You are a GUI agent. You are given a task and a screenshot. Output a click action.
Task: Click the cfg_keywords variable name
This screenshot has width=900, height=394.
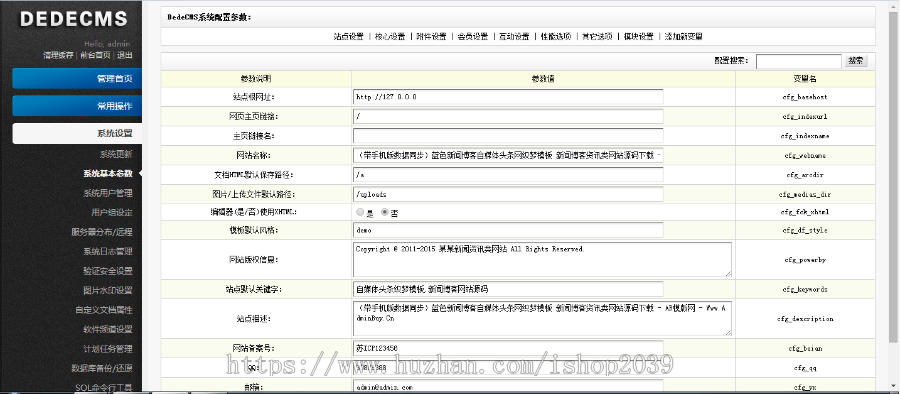point(805,289)
